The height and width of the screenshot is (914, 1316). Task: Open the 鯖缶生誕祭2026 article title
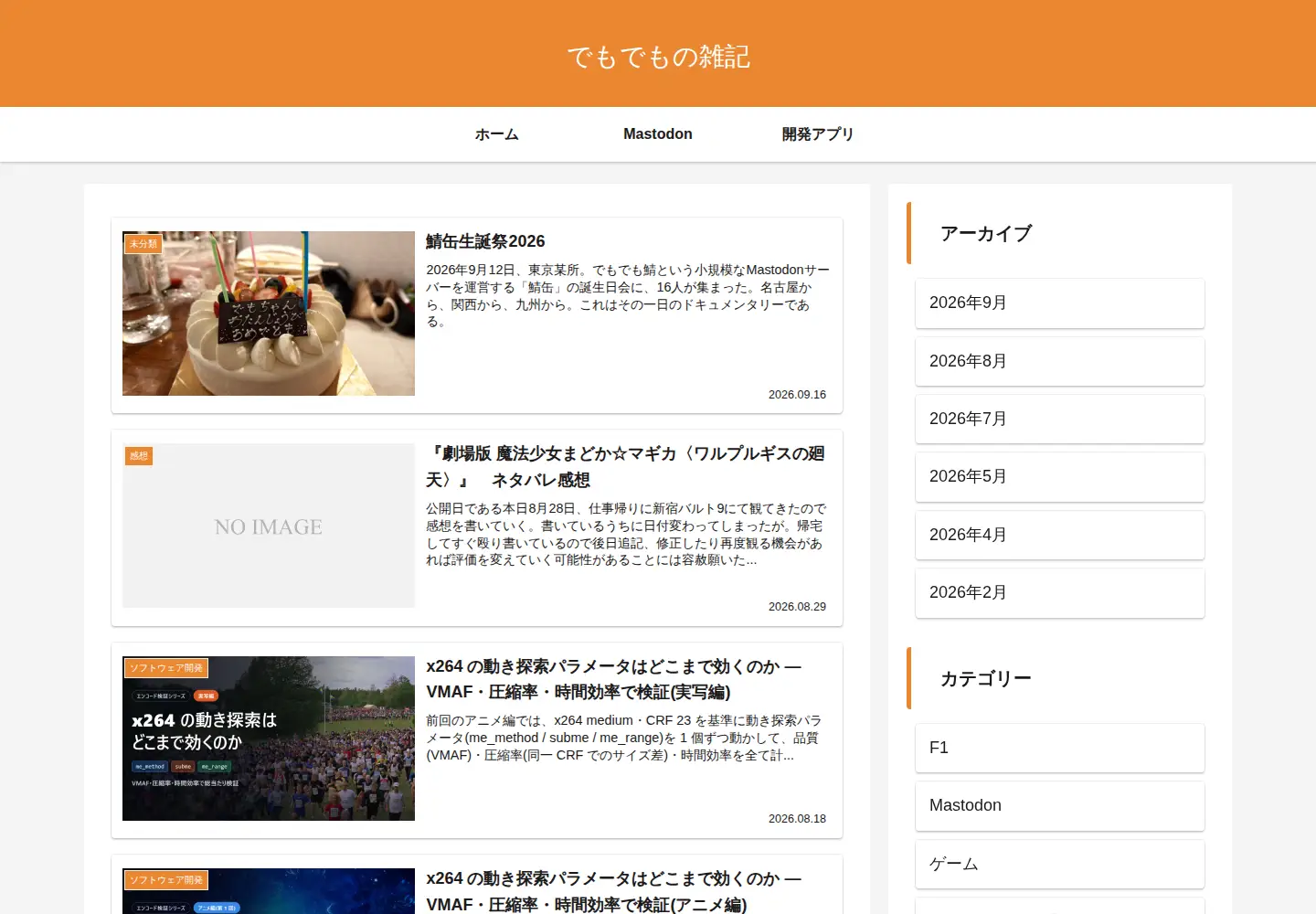tap(485, 241)
